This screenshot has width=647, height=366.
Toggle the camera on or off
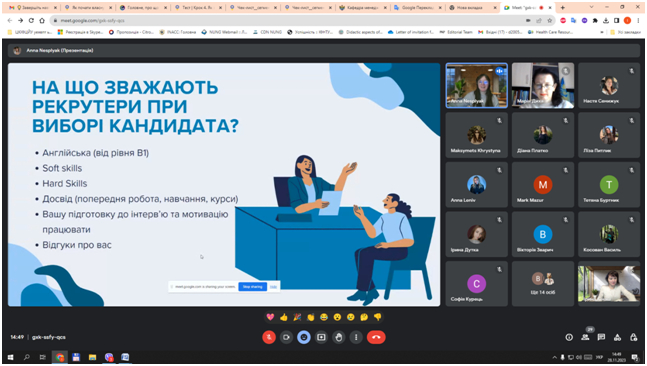coord(286,337)
